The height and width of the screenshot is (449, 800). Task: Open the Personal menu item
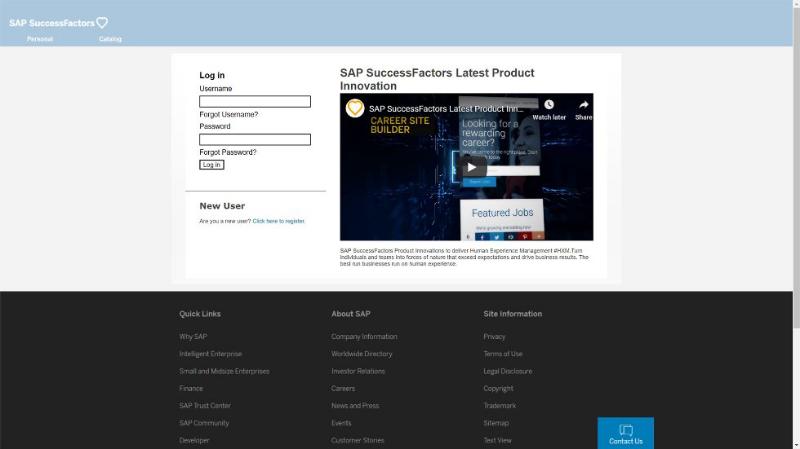click(x=40, y=39)
